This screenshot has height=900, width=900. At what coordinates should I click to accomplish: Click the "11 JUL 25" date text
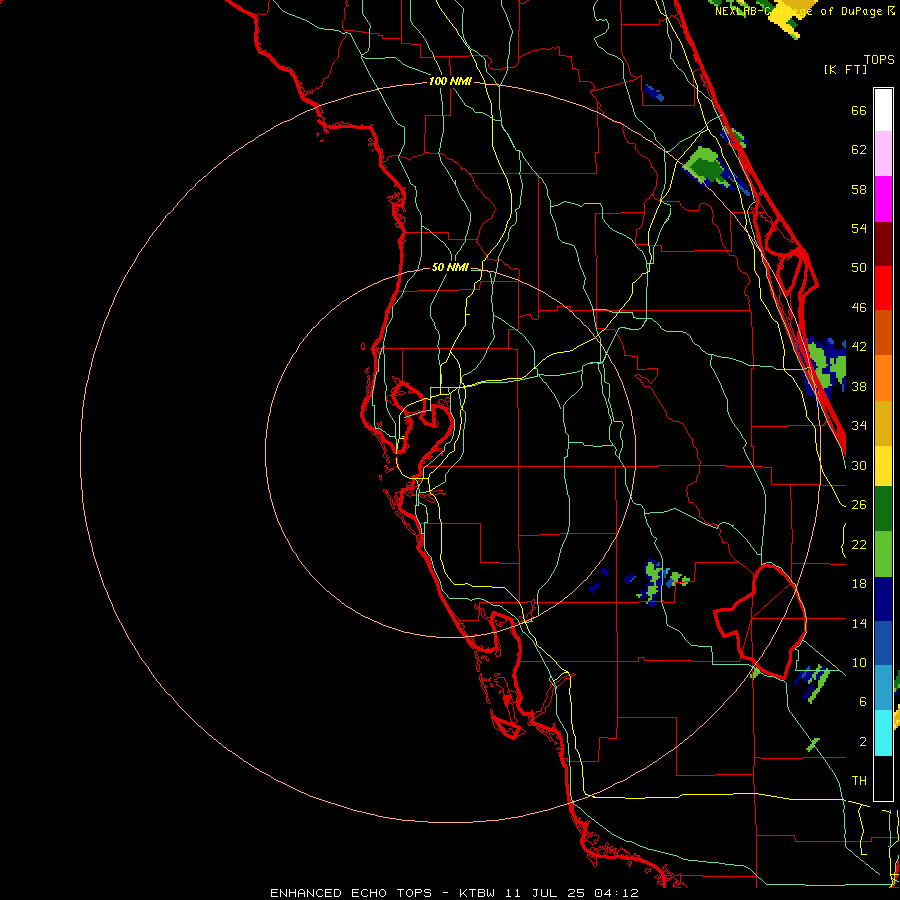coord(545,893)
